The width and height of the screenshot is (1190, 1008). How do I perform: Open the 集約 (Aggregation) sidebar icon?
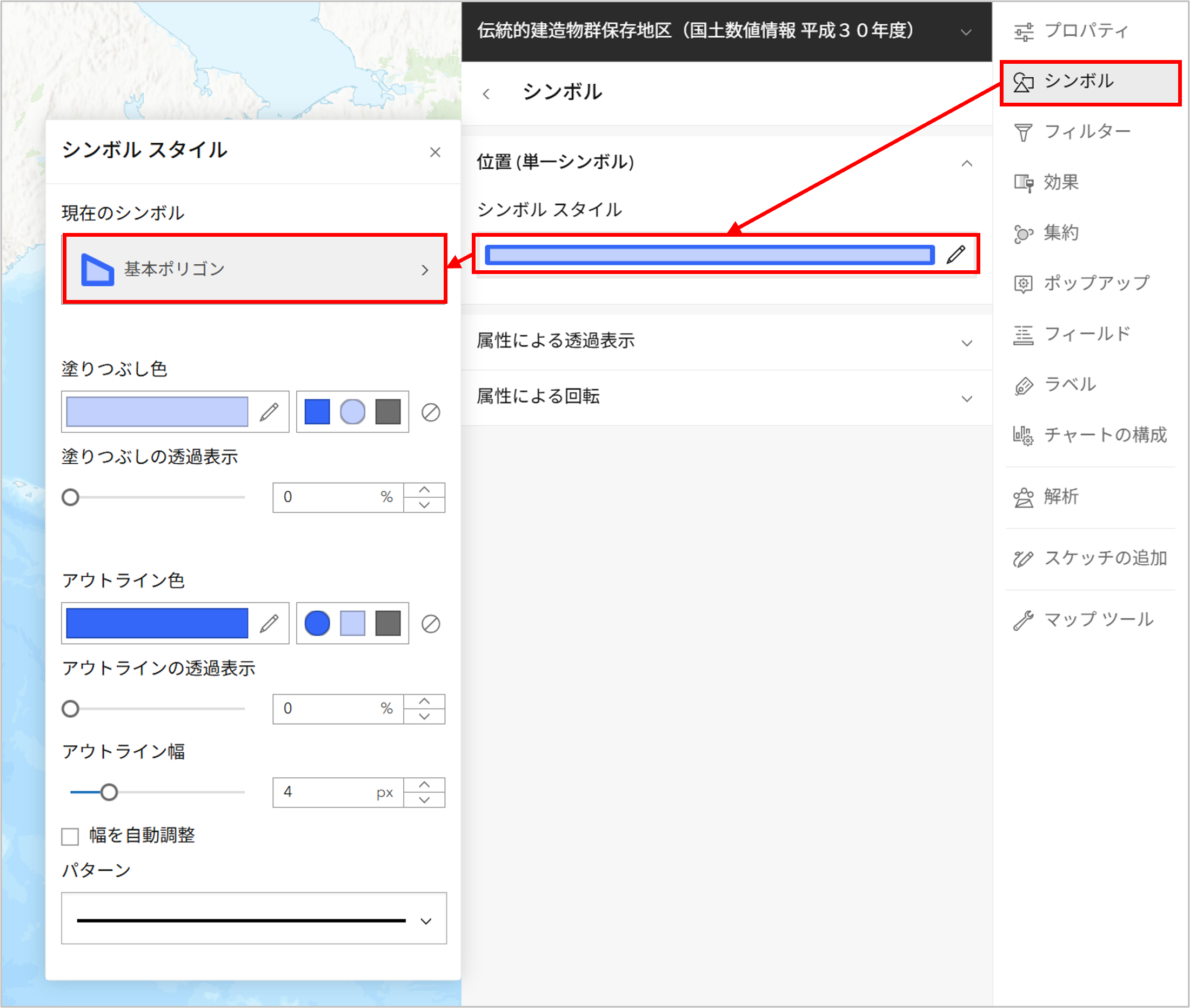(1022, 233)
